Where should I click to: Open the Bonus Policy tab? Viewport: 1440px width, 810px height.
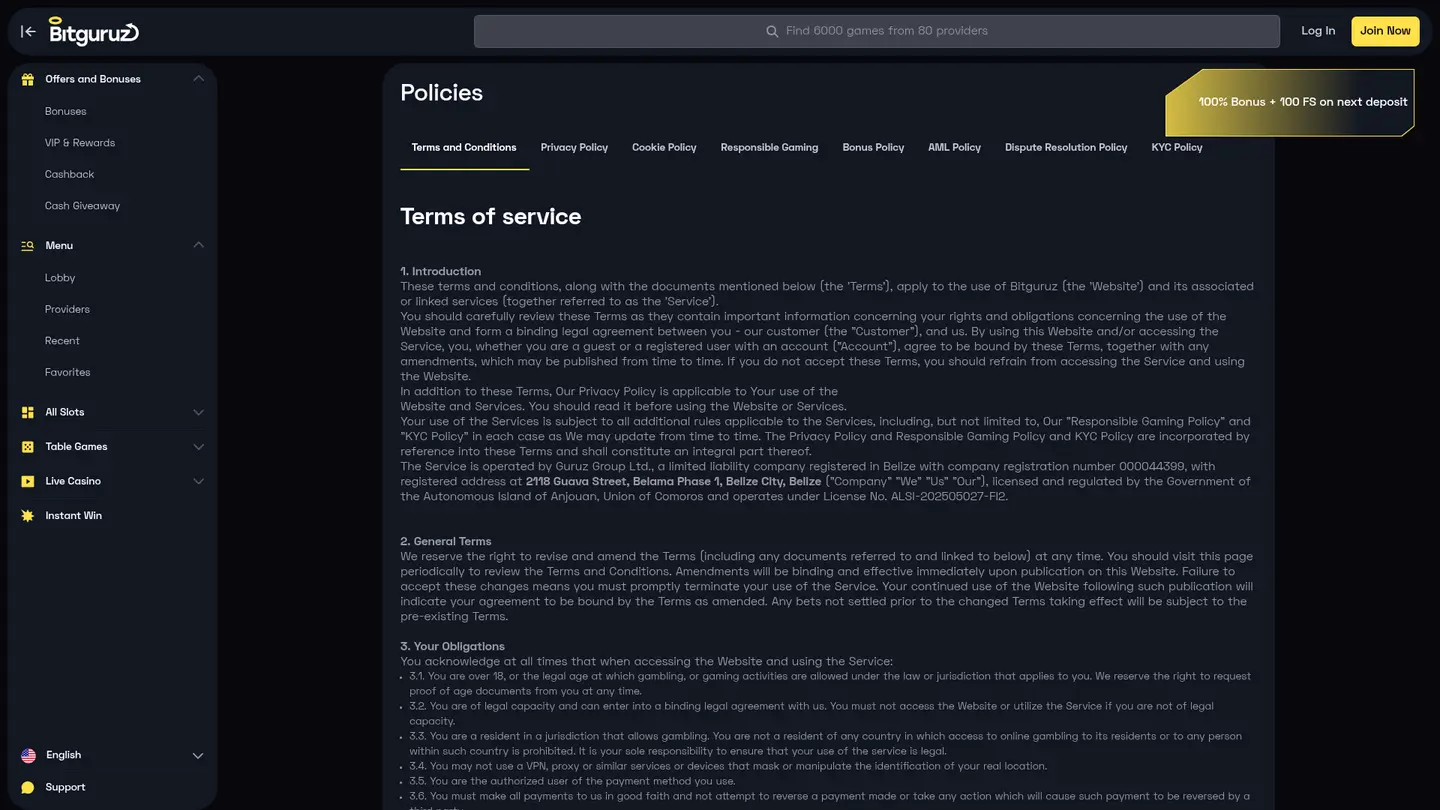873,148
